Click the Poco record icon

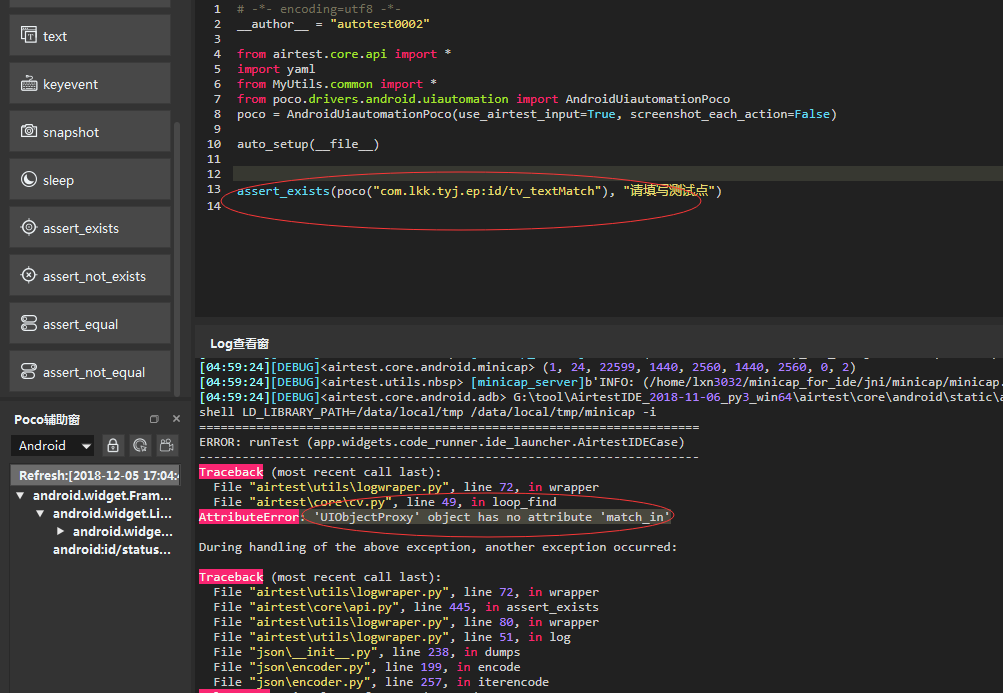pos(167,445)
